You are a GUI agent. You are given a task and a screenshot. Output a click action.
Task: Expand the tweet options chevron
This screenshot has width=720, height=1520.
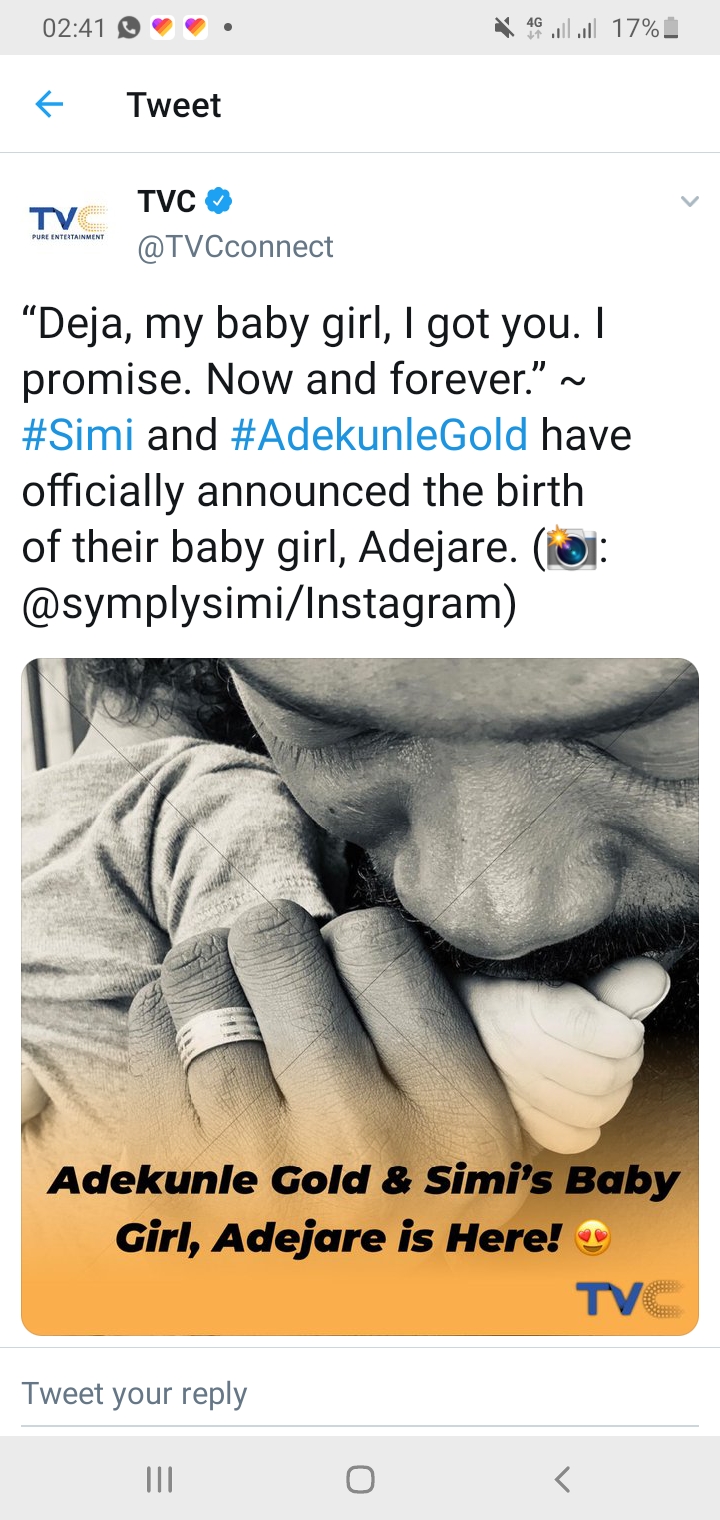[689, 202]
